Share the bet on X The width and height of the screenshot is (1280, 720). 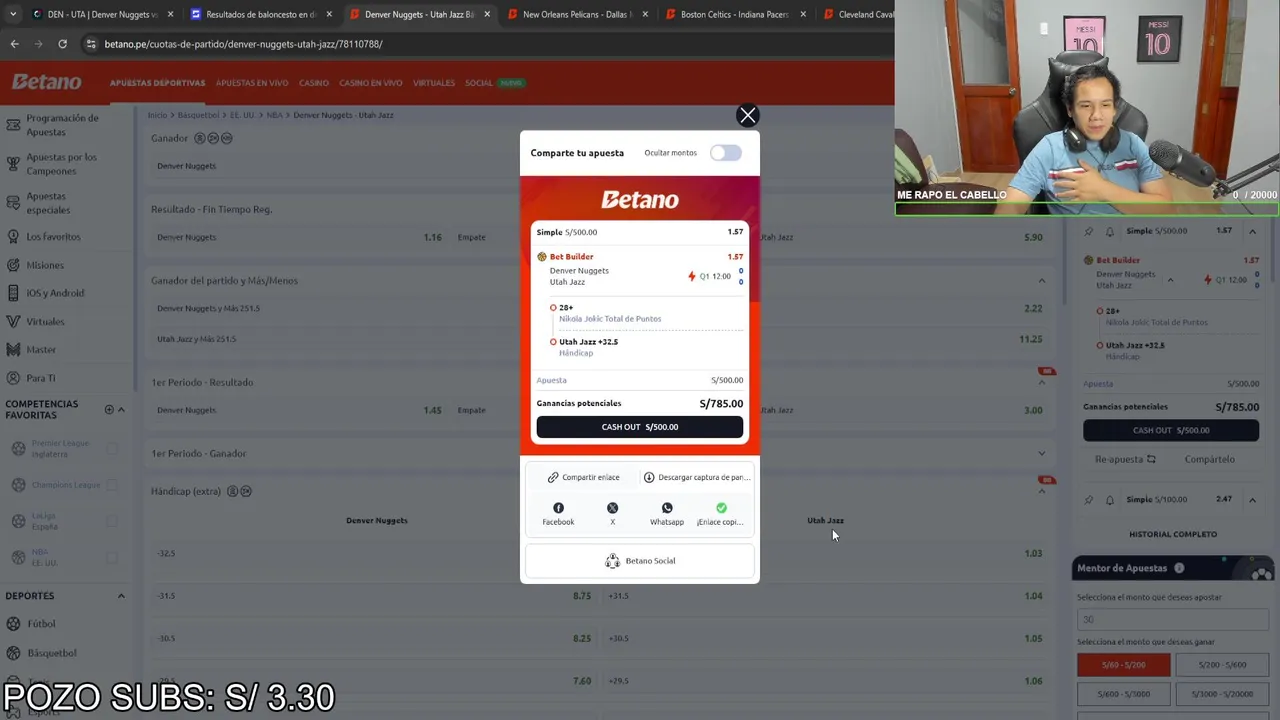tap(612, 514)
